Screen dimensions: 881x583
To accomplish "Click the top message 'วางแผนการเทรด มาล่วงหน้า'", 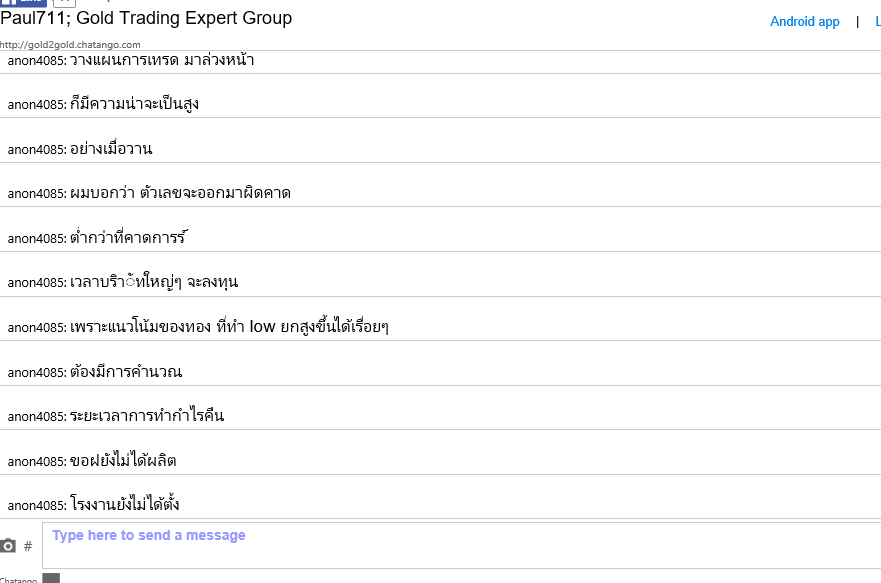I will pyautogui.click(x=162, y=60).
